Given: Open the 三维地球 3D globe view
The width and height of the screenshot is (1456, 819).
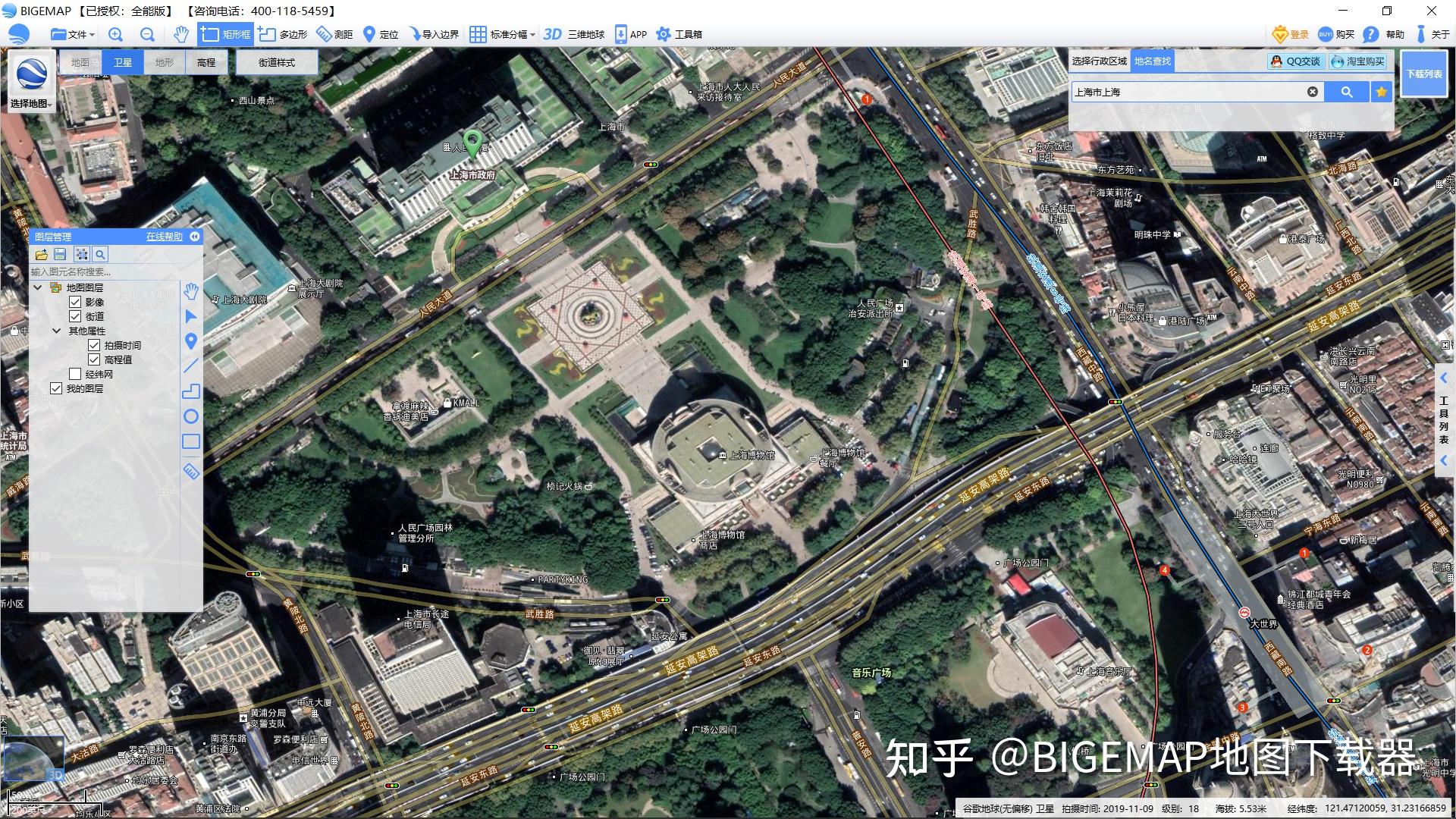Looking at the screenshot, I should coord(574,34).
